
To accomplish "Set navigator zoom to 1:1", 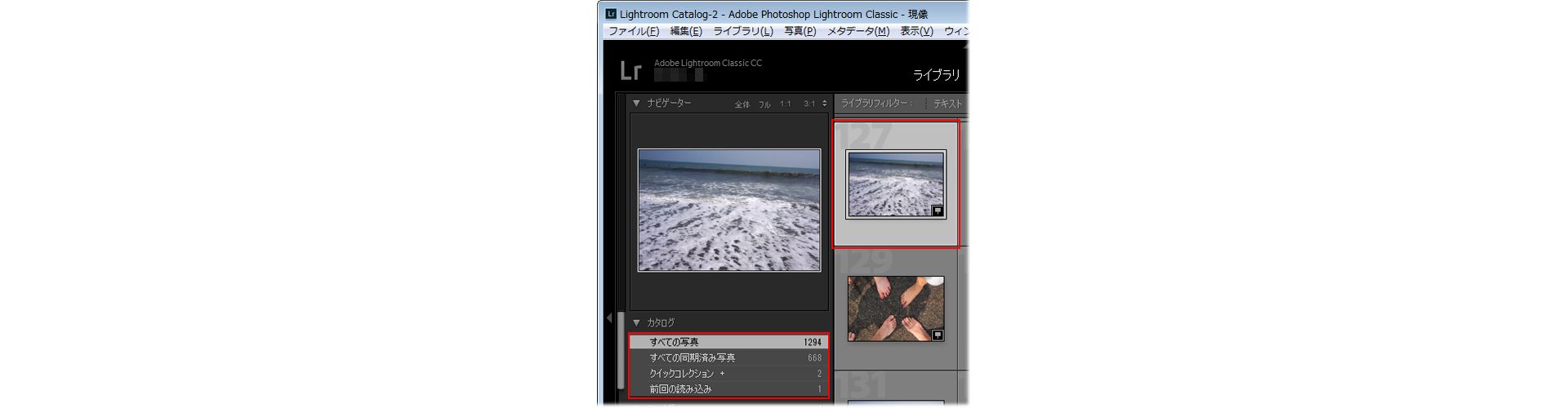I will (785, 104).
